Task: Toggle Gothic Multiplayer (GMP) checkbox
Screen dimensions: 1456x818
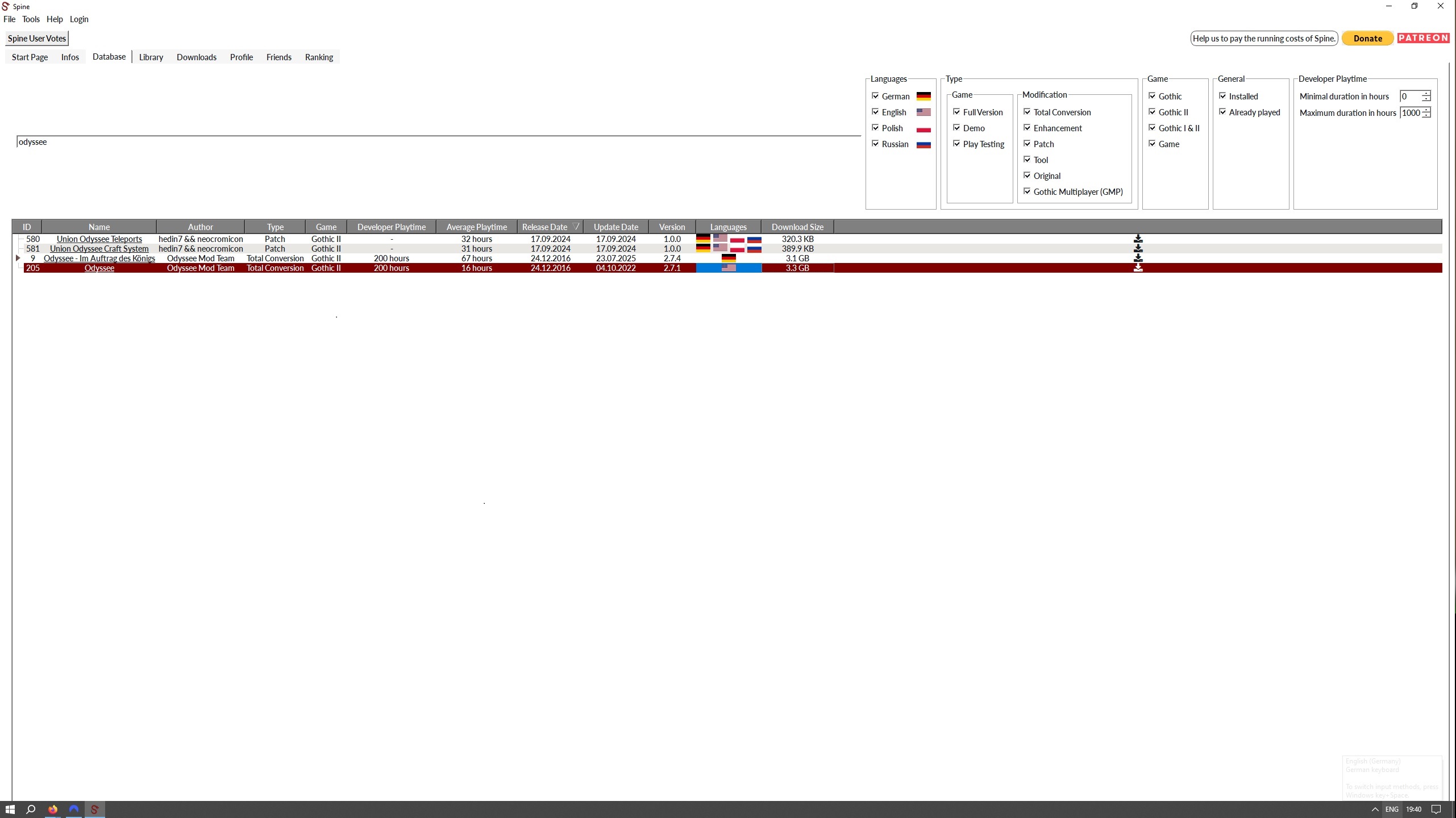Action: [x=1027, y=191]
